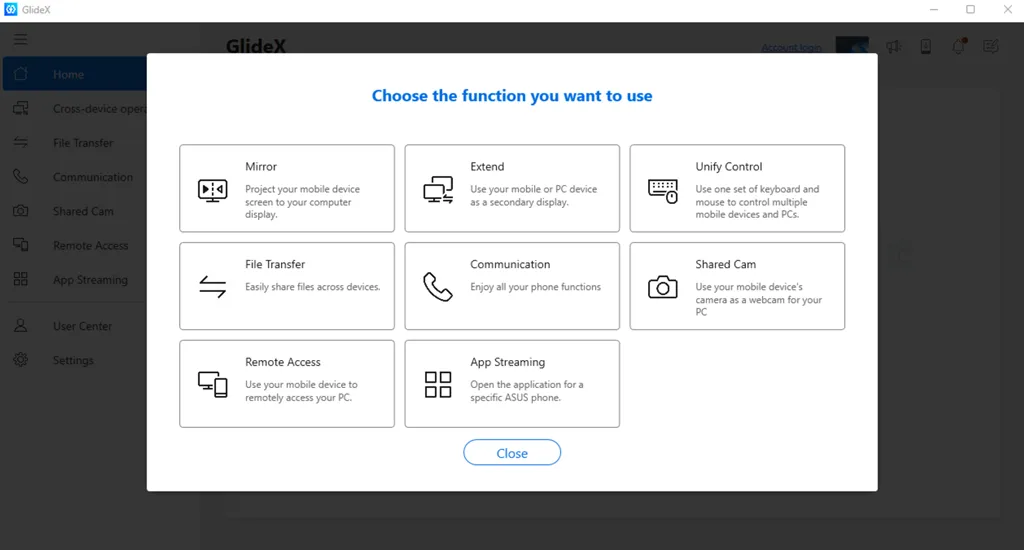Select the Communication phone icon in dialog

[438, 287]
